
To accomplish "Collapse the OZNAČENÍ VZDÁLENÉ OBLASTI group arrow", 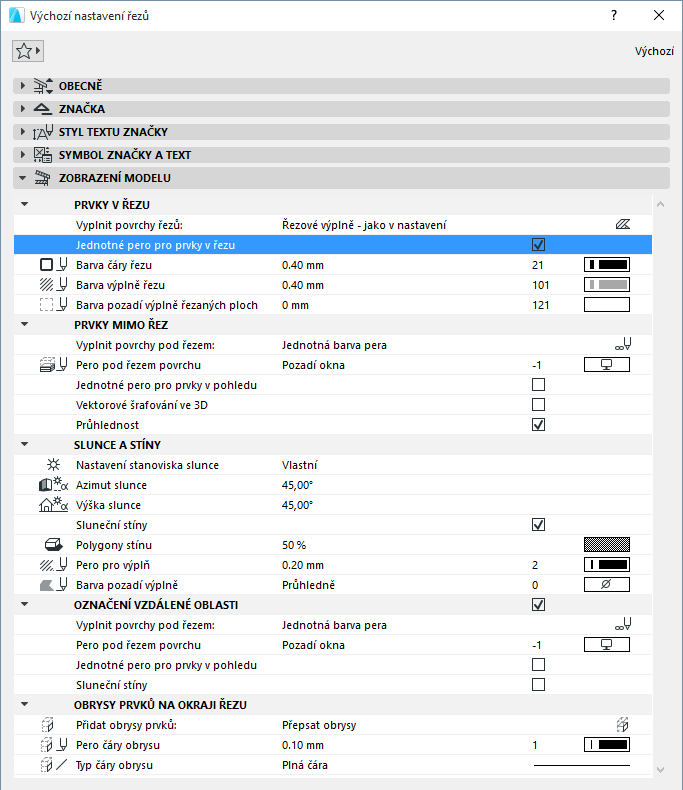I will [x=24, y=605].
